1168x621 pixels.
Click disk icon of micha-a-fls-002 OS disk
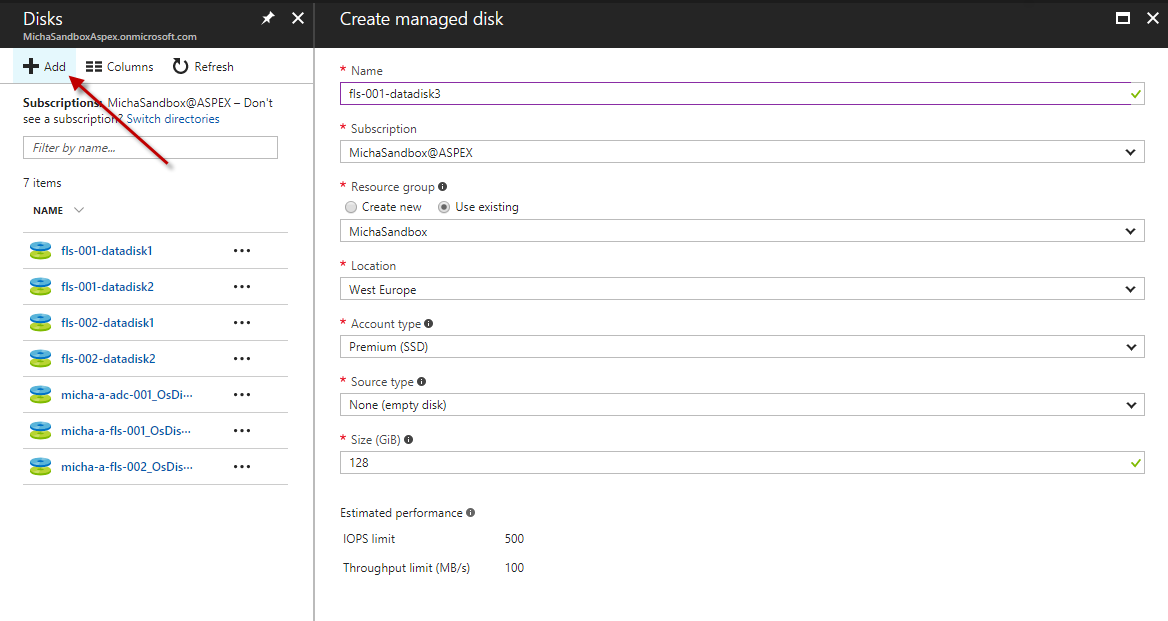[x=40, y=467]
